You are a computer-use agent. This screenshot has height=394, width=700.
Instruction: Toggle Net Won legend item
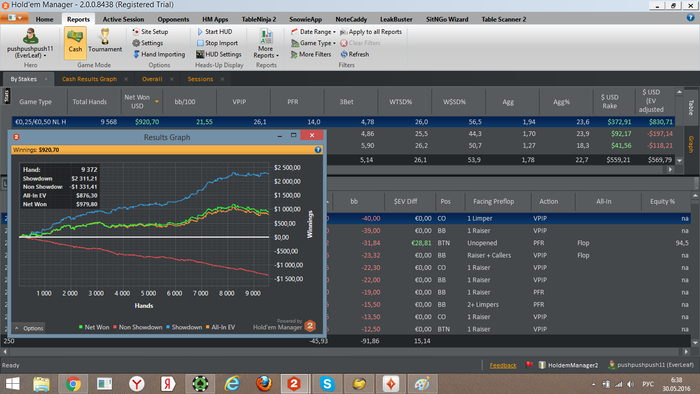coord(94,327)
